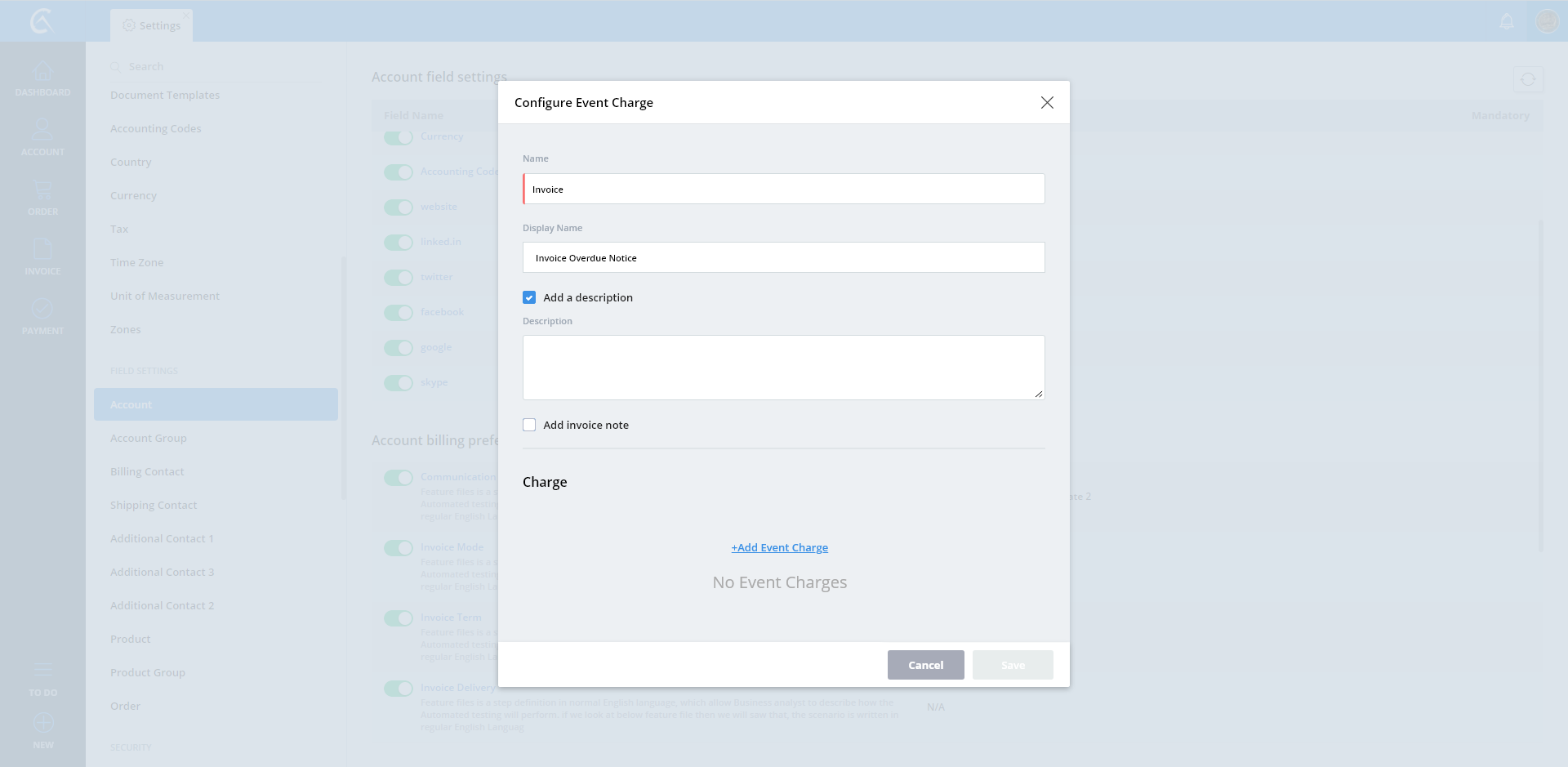Viewport: 1568px width, 767px height.
Task: Enable the Add invoice note checkbox
Action: (529, 425)
